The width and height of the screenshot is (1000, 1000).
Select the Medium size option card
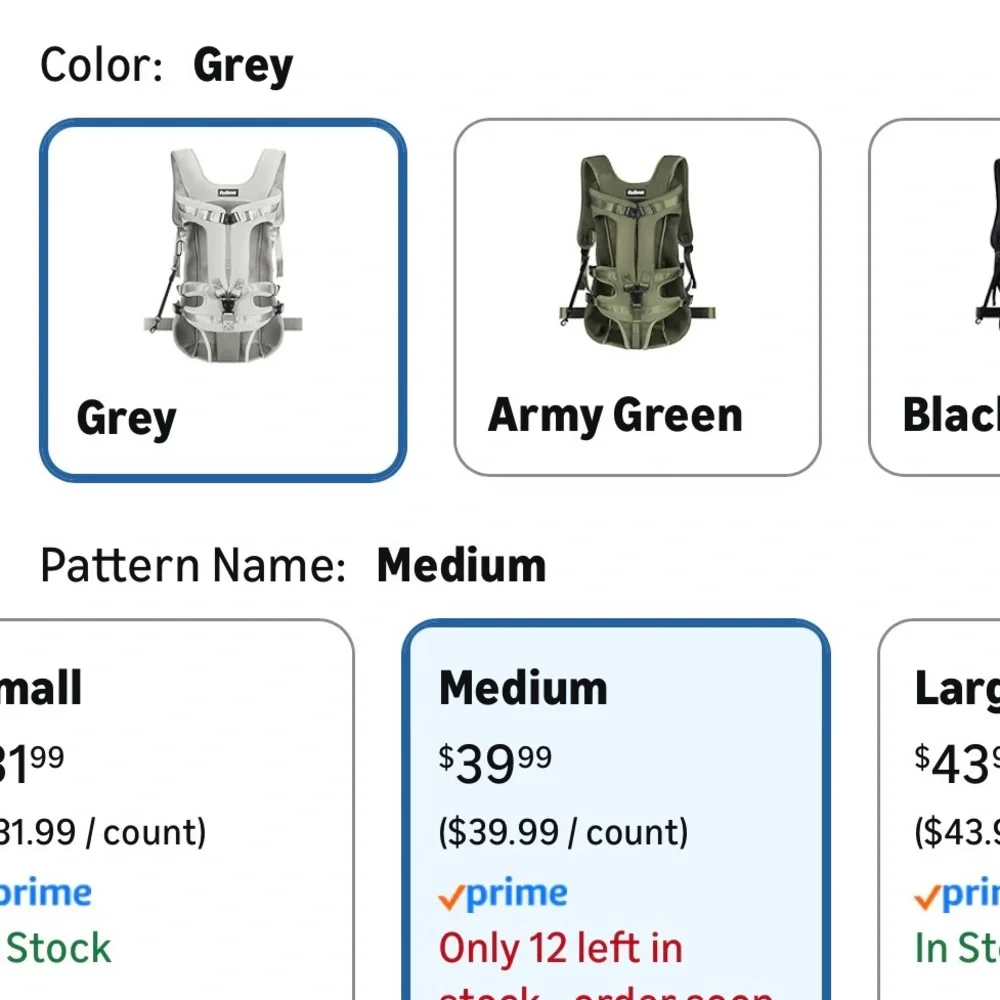point(616,809)
